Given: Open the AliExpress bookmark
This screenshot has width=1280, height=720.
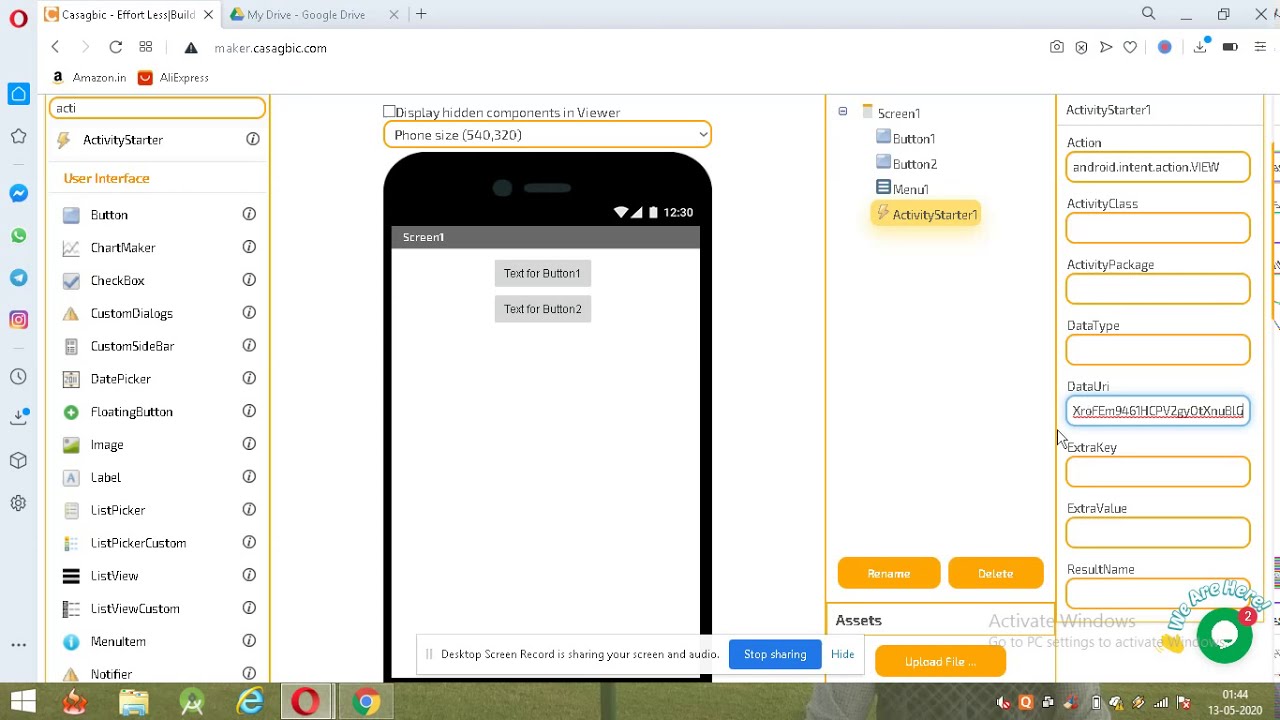Looking at the screenshot, I should 174,78.
